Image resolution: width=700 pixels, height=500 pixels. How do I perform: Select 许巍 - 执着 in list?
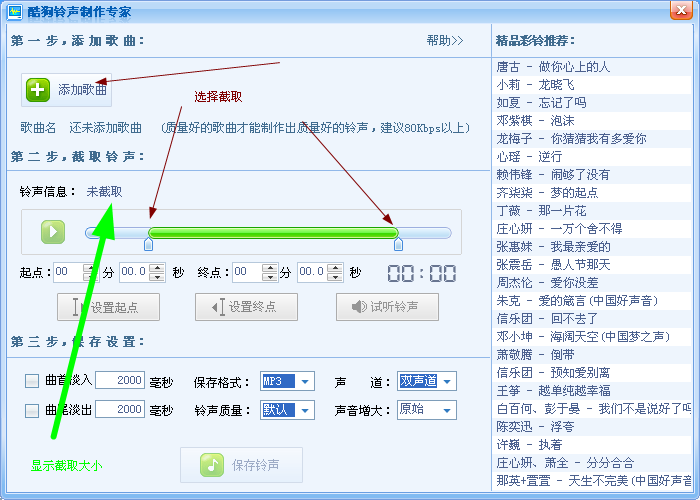[x=592, y=445]
